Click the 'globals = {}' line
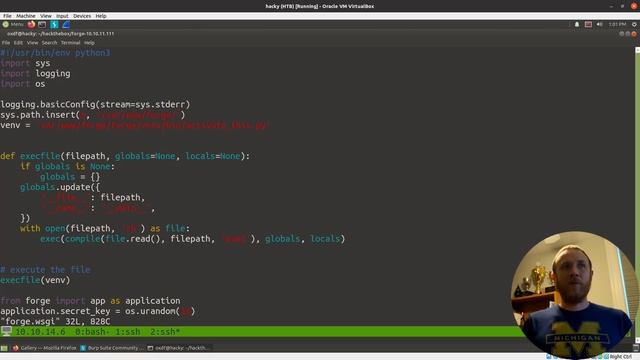The height and width of the screenshot is (360, 640). point(70,177)
